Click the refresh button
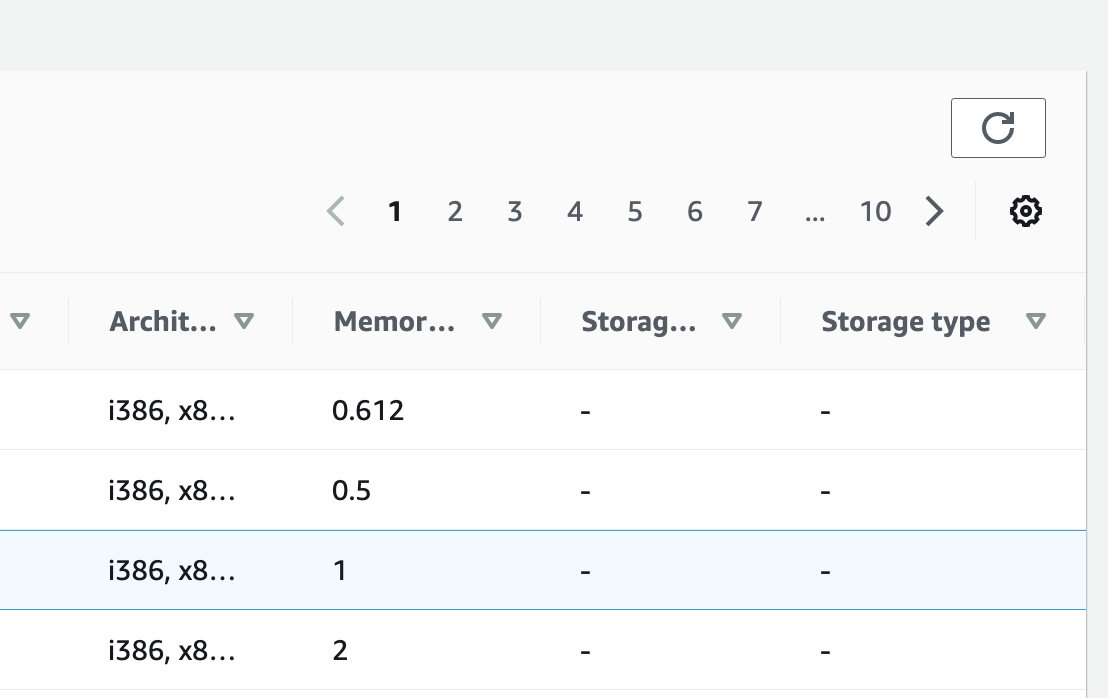Screen dimensions: 1108x698 click(998, 128)
